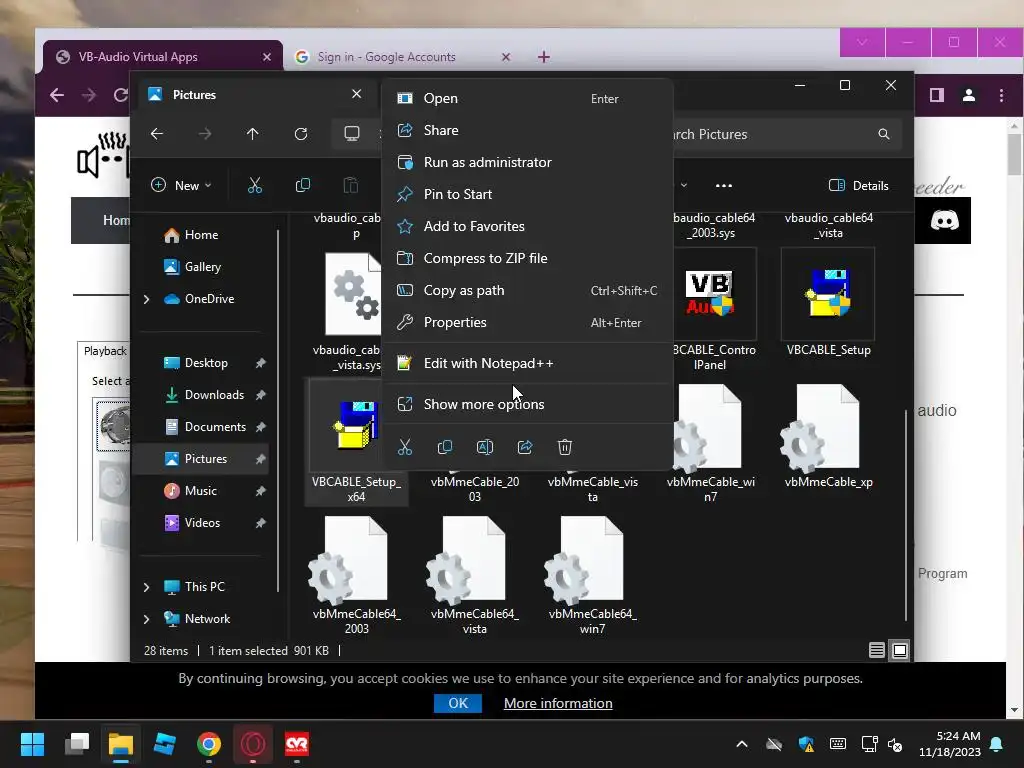Click the Discord icon on the webpage
Screen dimensions: 1024x768
point(944,221)
